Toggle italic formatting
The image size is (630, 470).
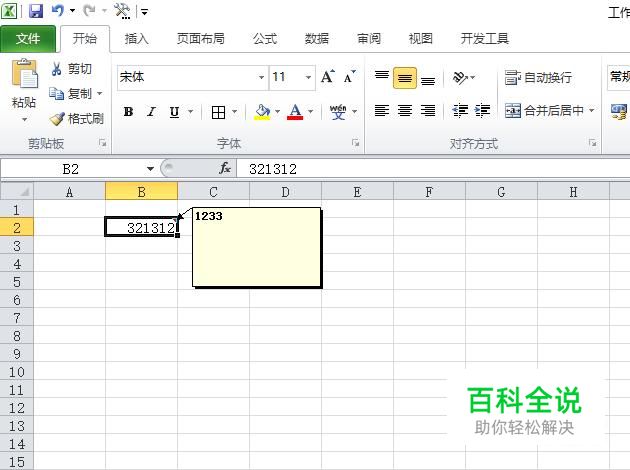[151, 112]
